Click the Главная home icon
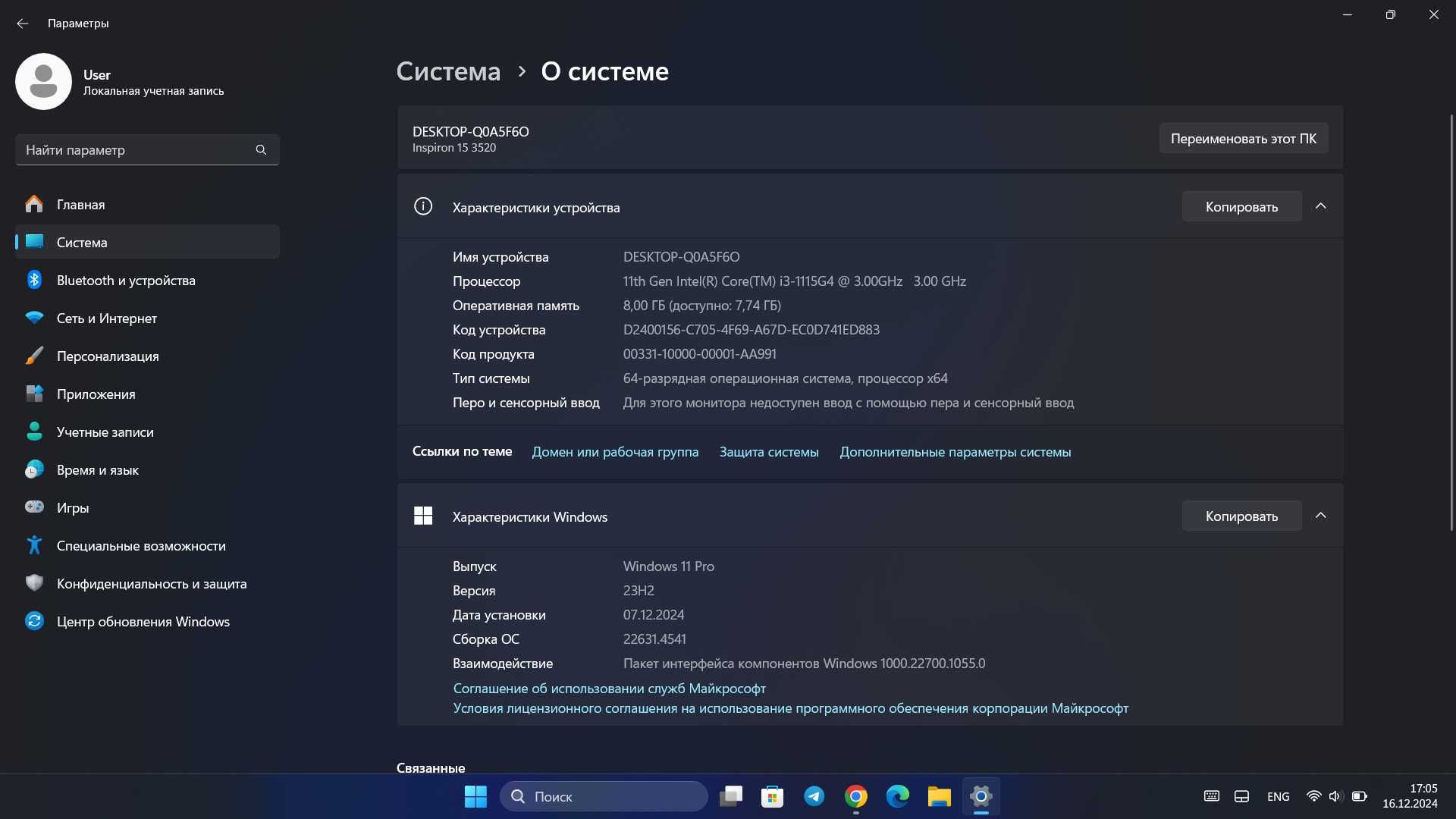 click(x=34, y=204)
